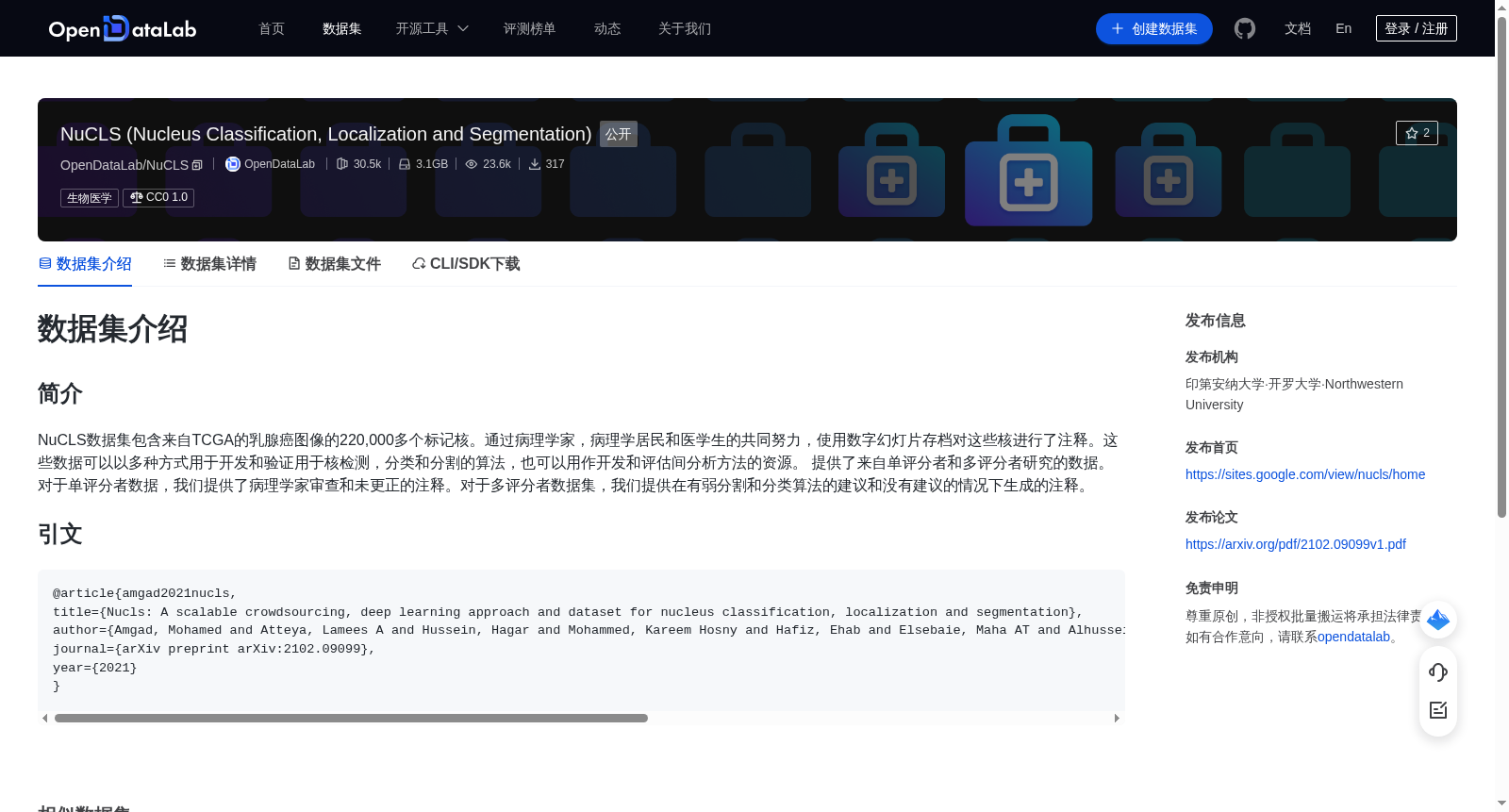
Task: Click the plus icon in create dataset button
Action: [x=1118, y=28]
